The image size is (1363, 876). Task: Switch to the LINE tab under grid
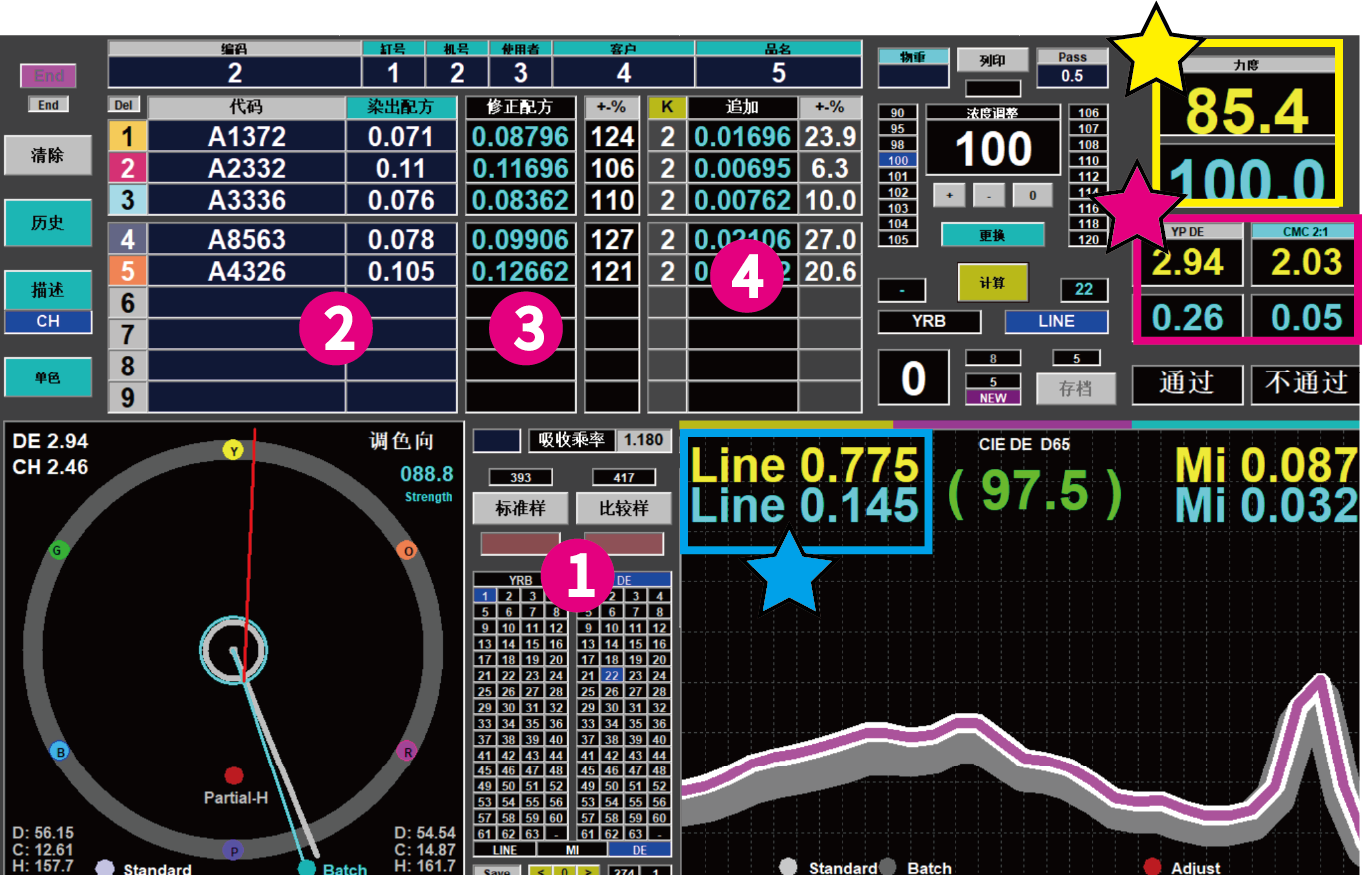(505, 849)
